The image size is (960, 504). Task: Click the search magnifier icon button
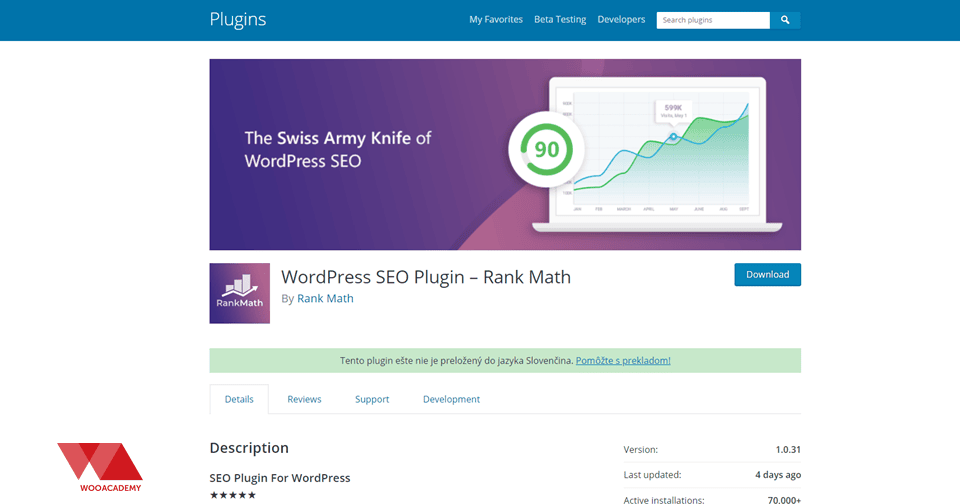(x=785, y=20)
